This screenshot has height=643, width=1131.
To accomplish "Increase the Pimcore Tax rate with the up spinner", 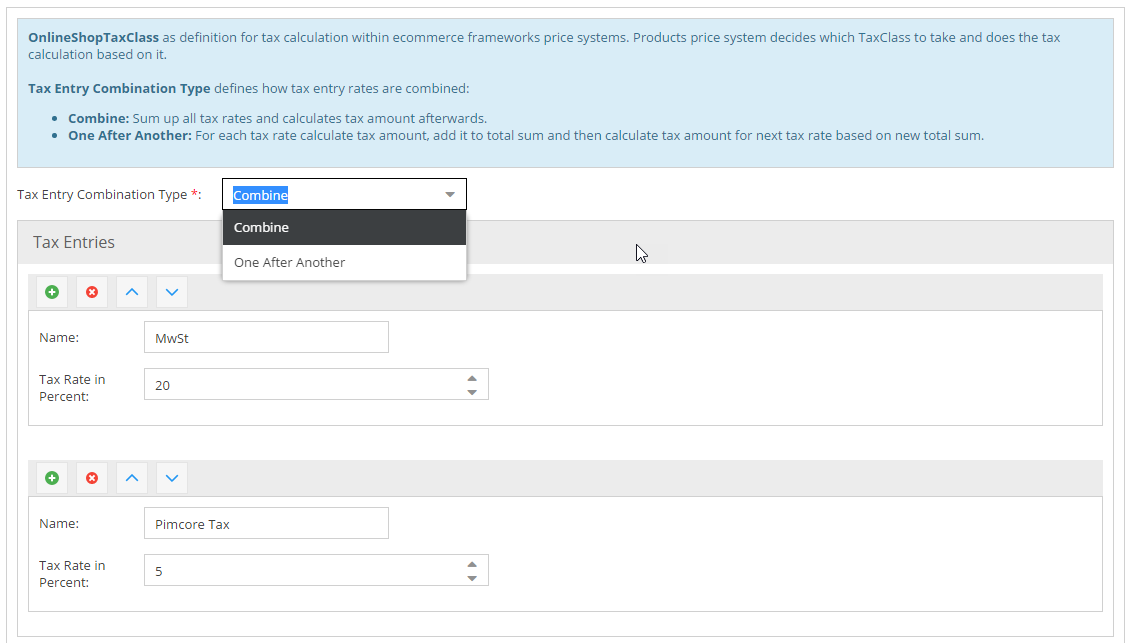I will coord(472,564).
